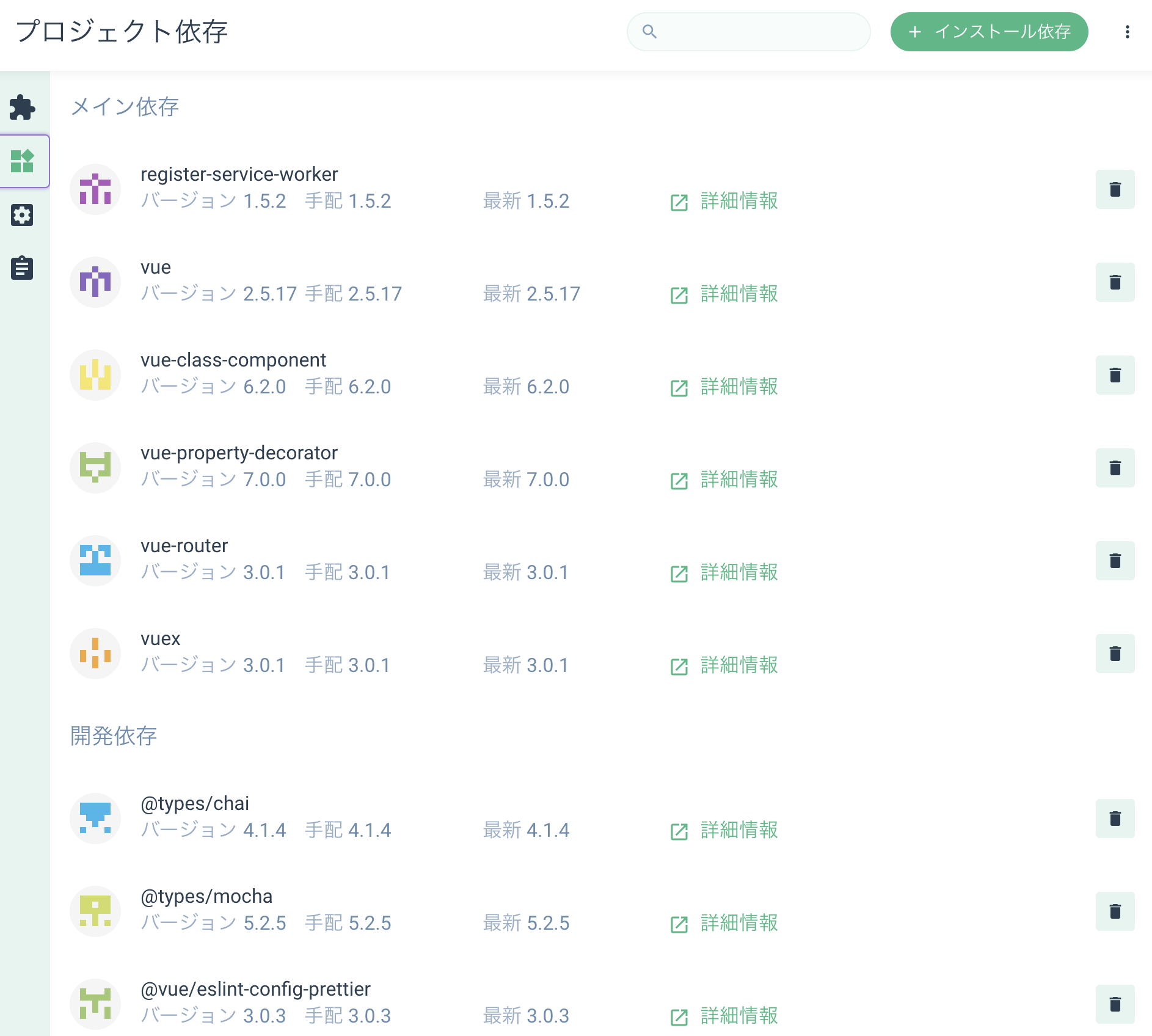The image size is (1152, 1036).
Task: Open 詳細情報 link for register-service-worker
Action: coord(724,201)
